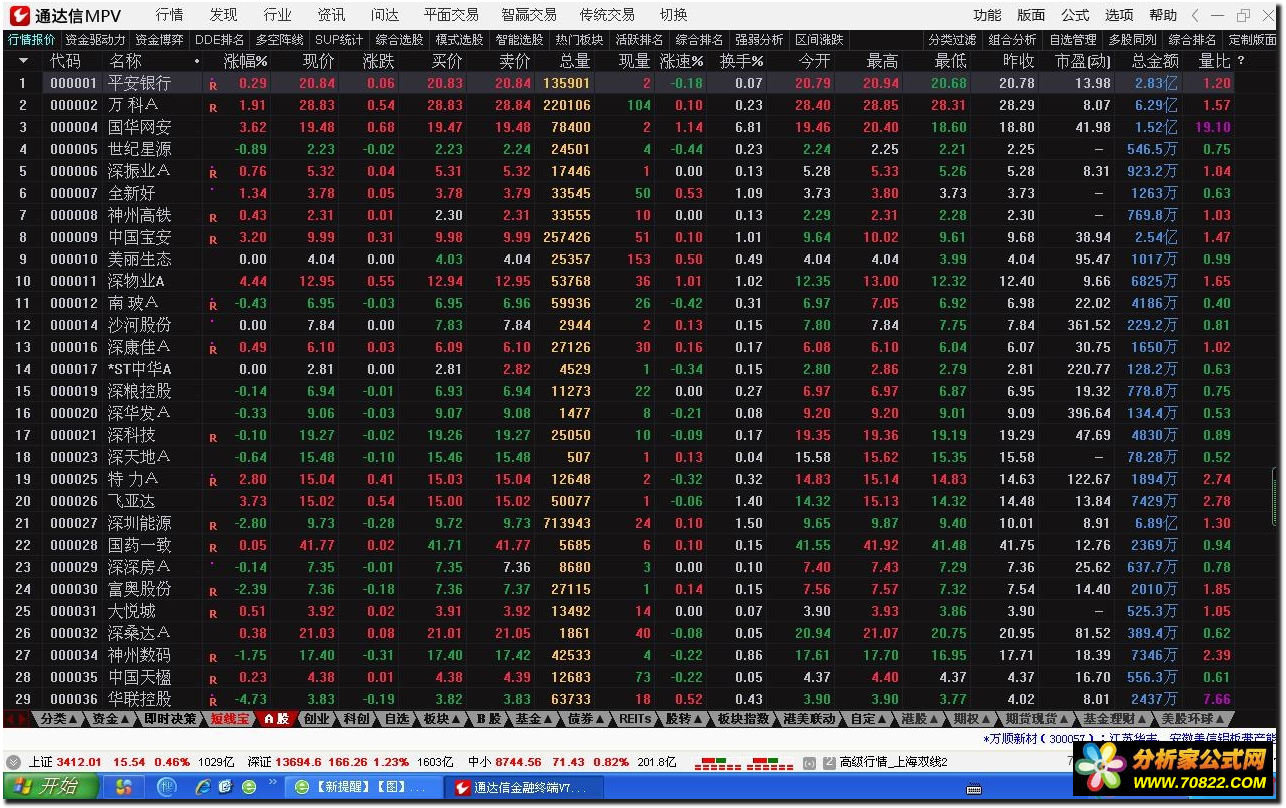Sort by 涨幅% column header

pos(246,61)
